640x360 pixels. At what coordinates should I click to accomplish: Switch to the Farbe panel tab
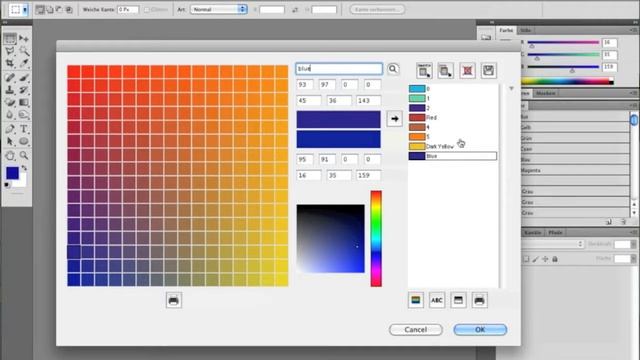(x=506, y=30)
